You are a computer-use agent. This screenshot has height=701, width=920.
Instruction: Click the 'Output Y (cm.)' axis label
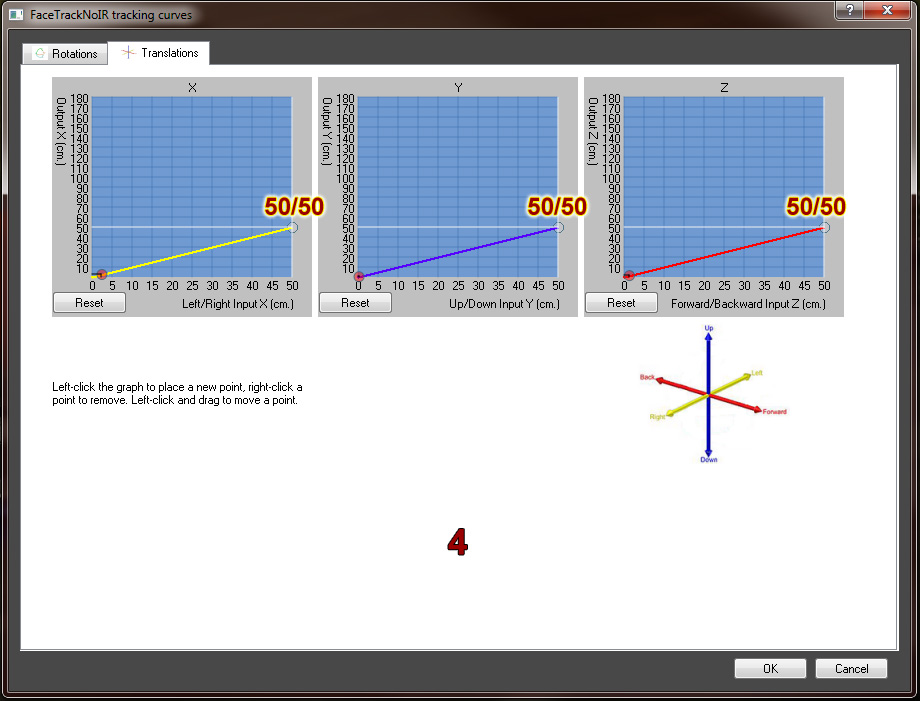327,131
